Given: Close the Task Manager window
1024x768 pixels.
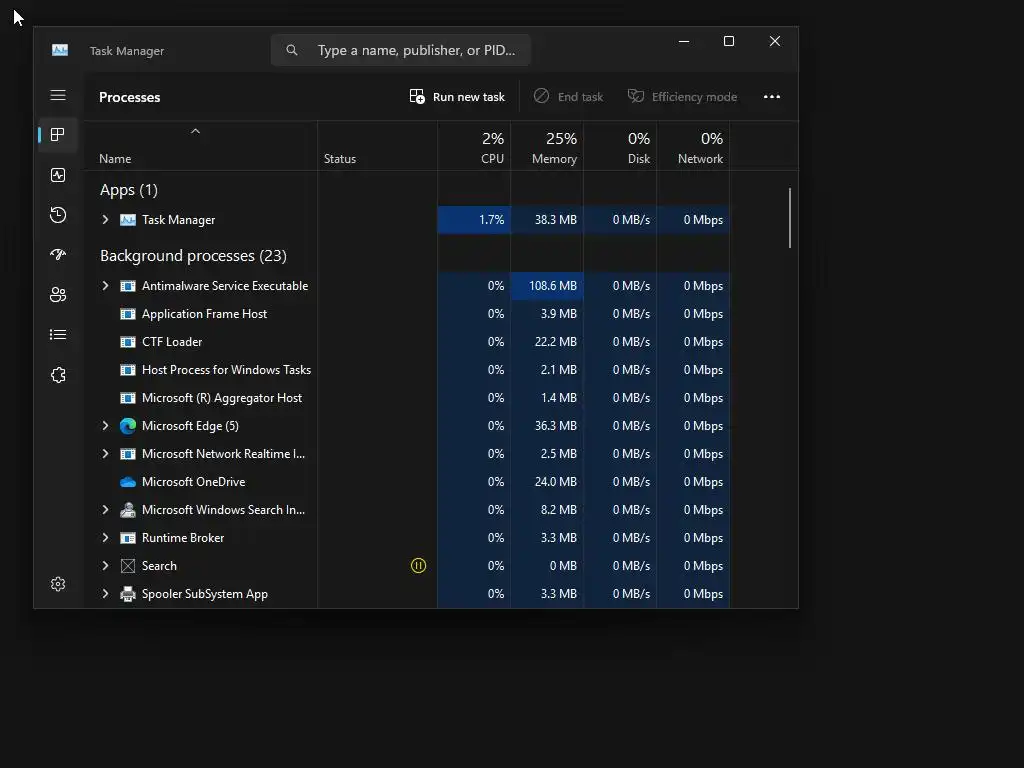Looking at the screenshot, I should (775, 41).
